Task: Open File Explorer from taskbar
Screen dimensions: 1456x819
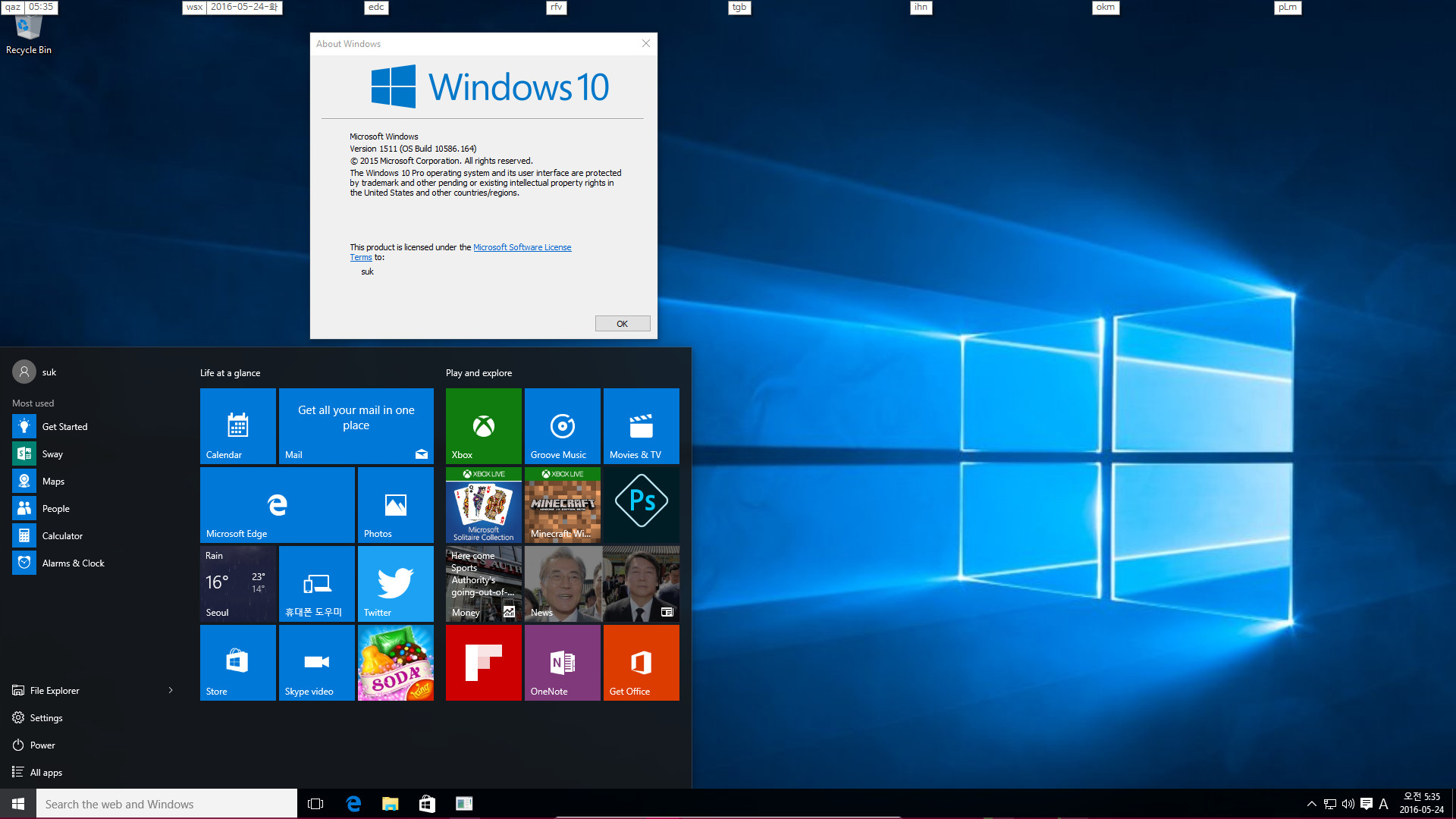Action: [x=390, y=804]
